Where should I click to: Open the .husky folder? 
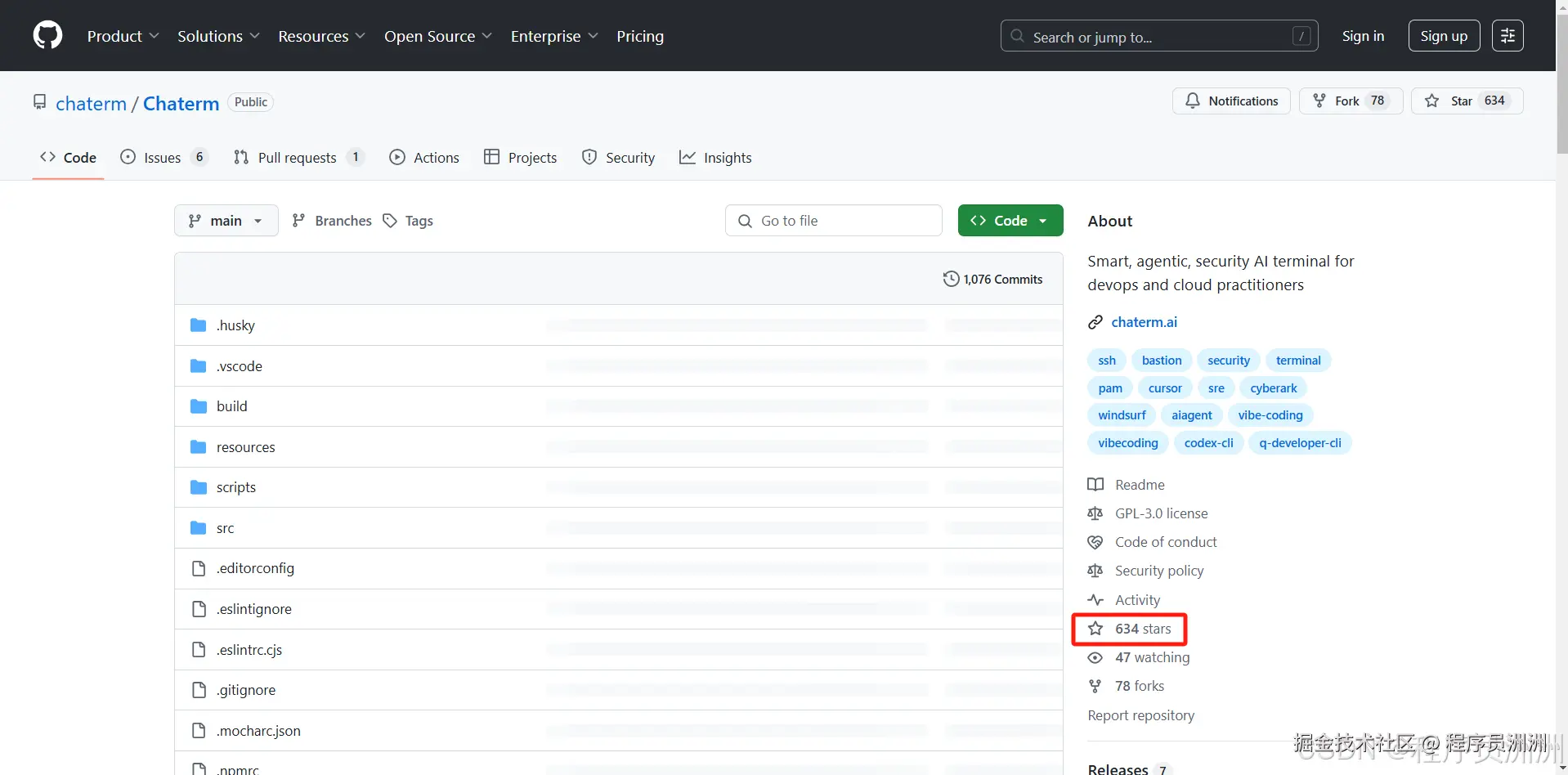pos(235,325)
